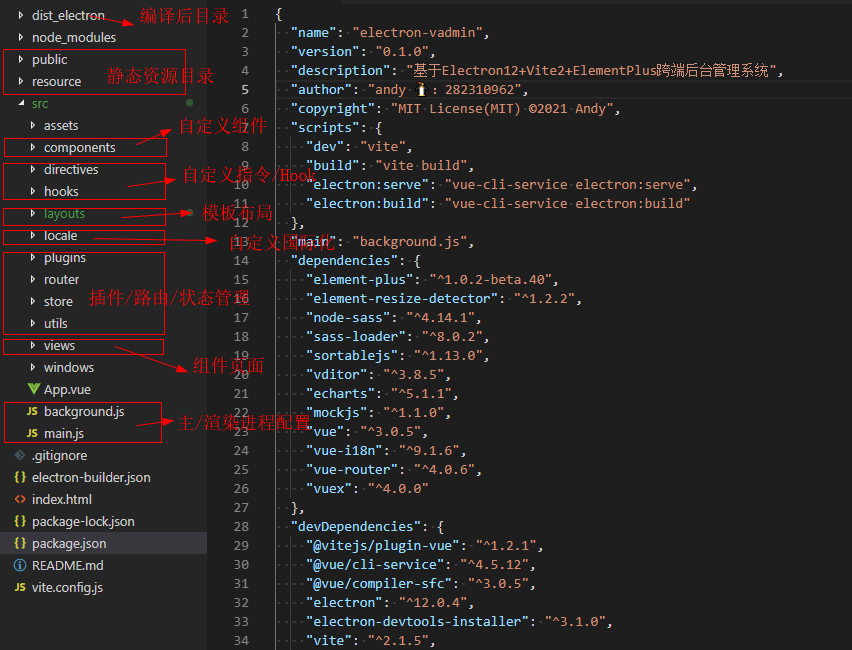Select the windows folder in explorer
Viewport: 852px width, 650px height.
68,368
